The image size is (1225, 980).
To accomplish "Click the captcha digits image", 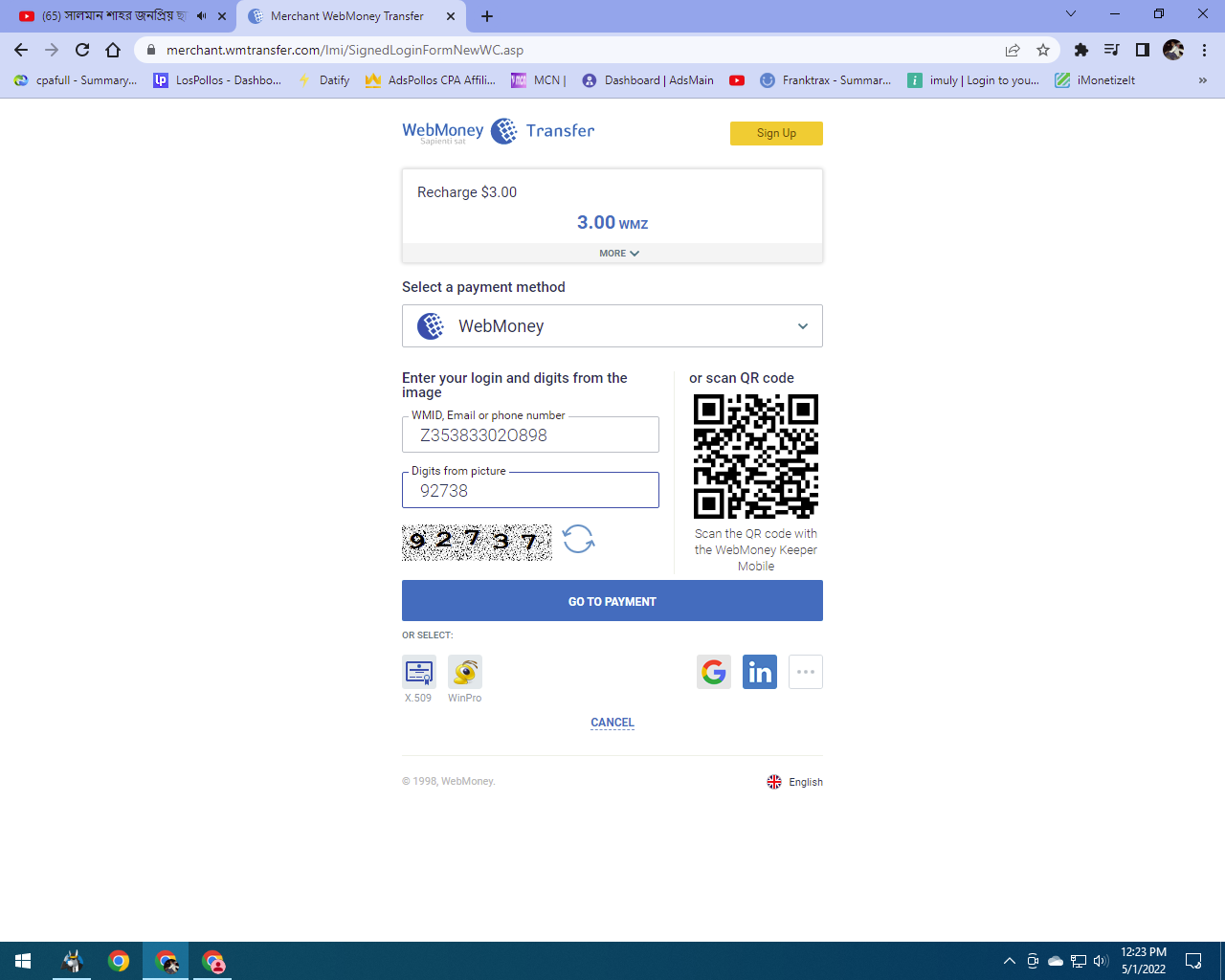I will [477, 542].
